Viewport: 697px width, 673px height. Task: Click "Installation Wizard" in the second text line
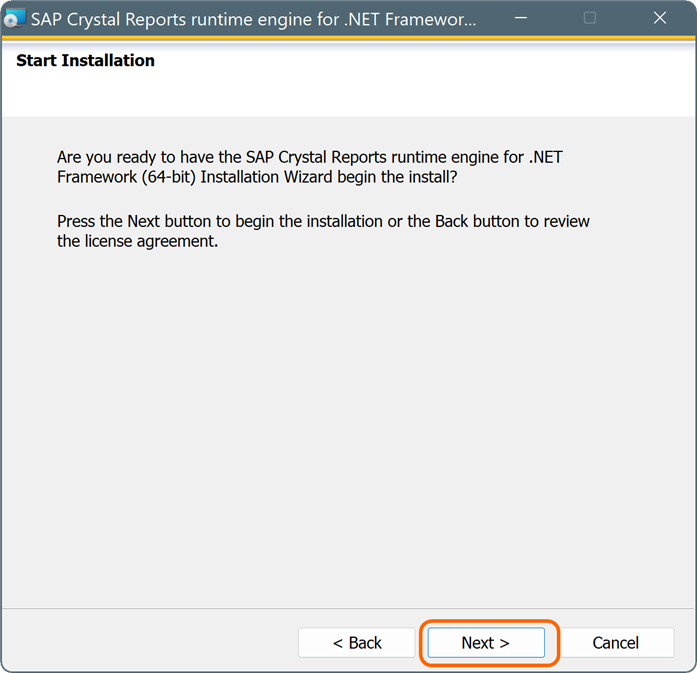point(266,177)
